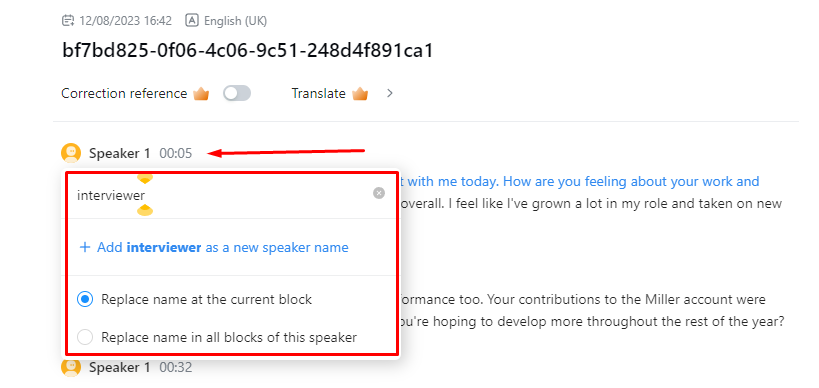The height and width of the screenshot is (388, 819).
Task: Click the Speaker 1 avatar at 00:05
Action: tap(71, 153)
